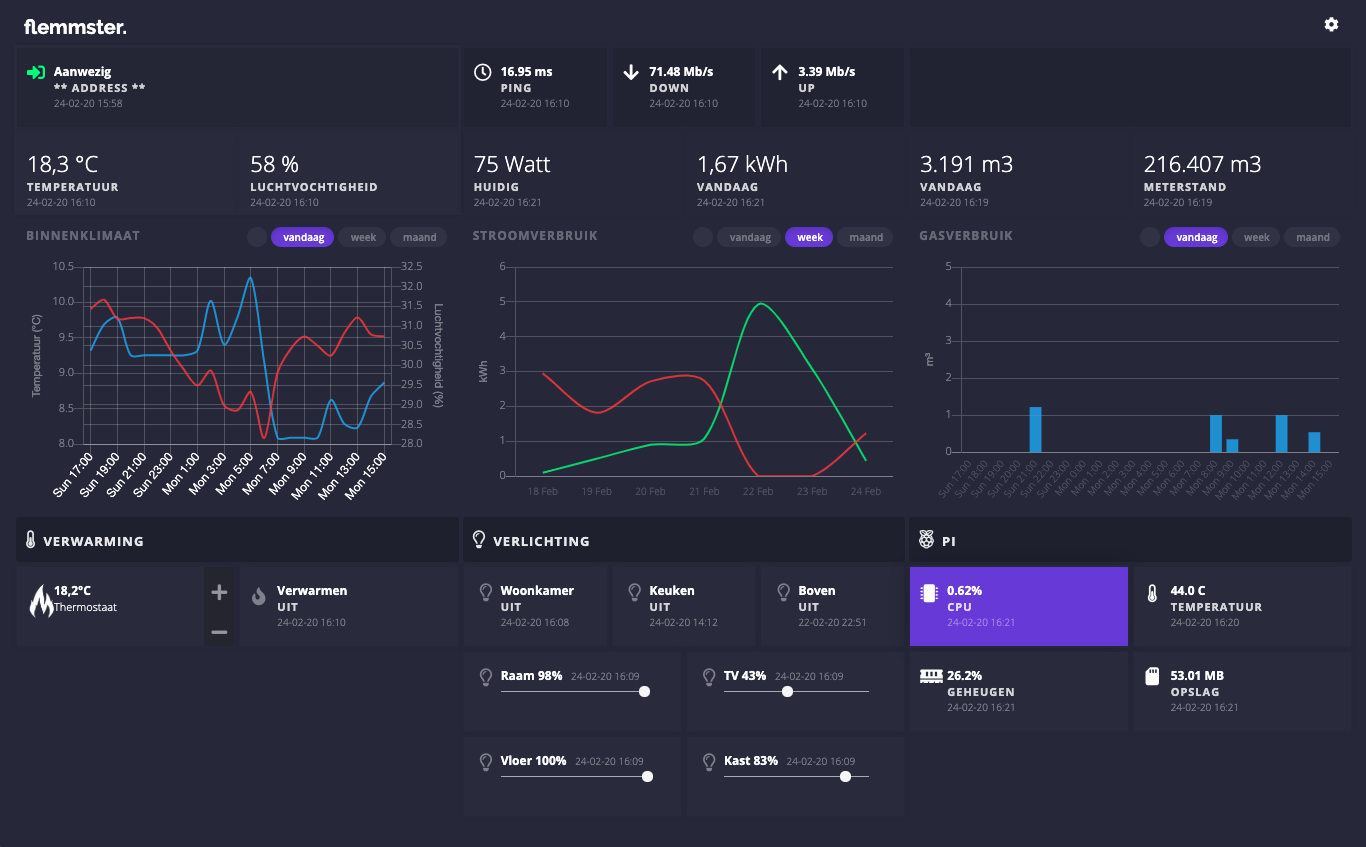Toggle Keuken light tile
This screenshot has width=1366, height=847.
point(684,606)
